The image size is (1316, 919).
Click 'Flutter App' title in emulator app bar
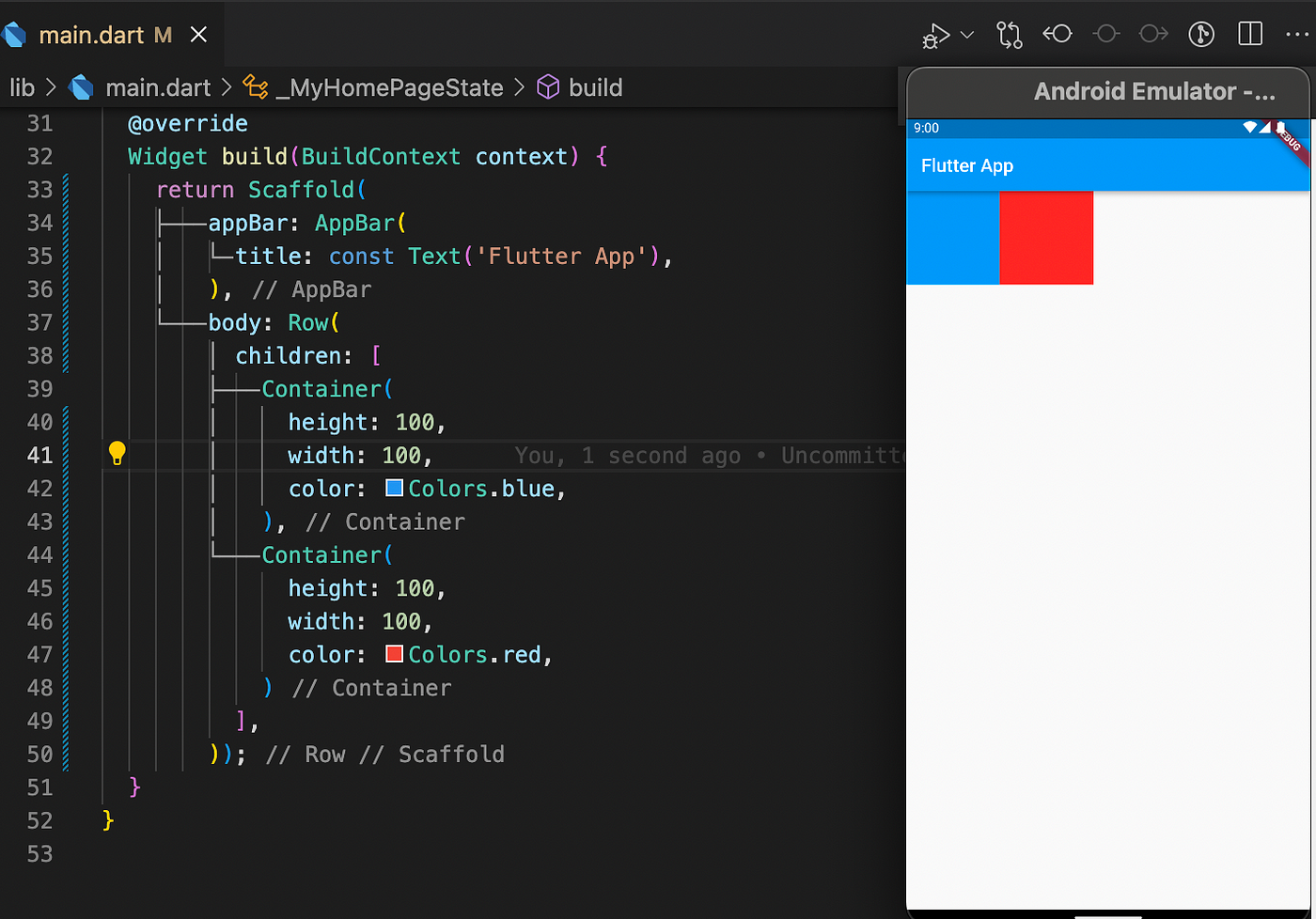coord(967,166)
